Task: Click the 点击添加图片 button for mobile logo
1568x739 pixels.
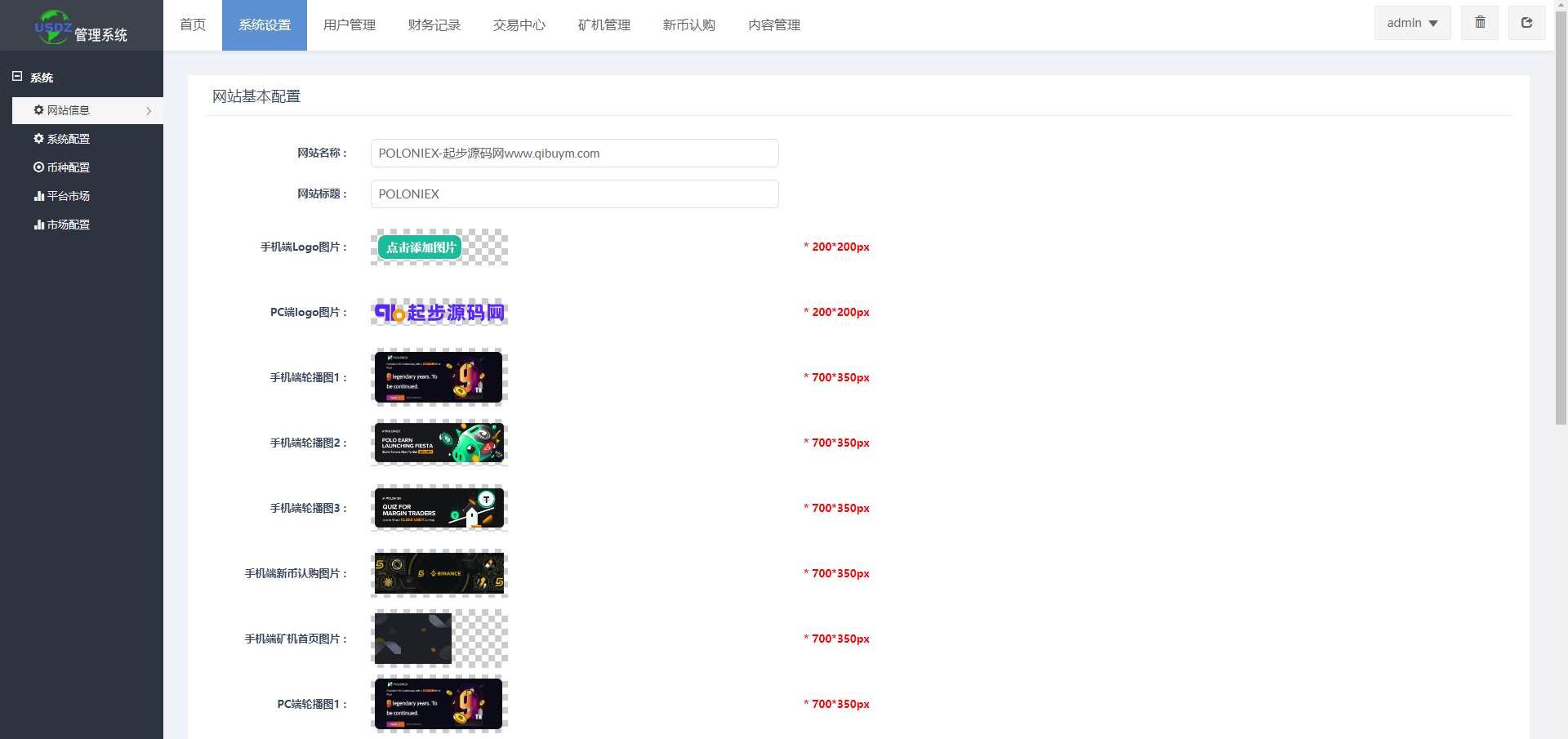Action: [x=420, y=247]
